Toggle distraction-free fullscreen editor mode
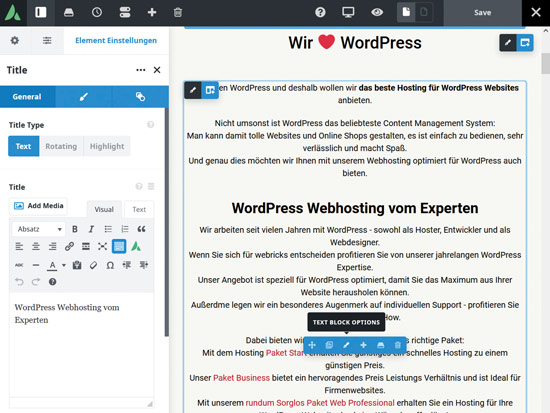The height and width of the screenshot is (413, 550). click(102, 246)
